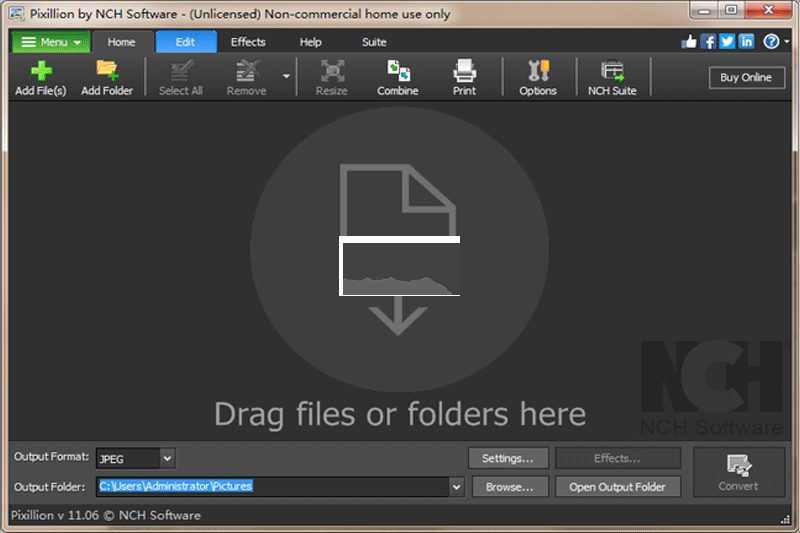Click the Add Folder icon

pos(106,77)
